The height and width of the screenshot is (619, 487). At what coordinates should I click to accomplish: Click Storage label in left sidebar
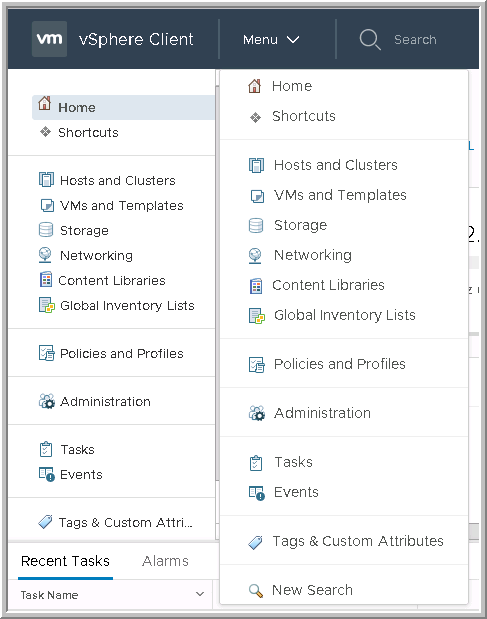pyautogui.click(x=84, y=231)
